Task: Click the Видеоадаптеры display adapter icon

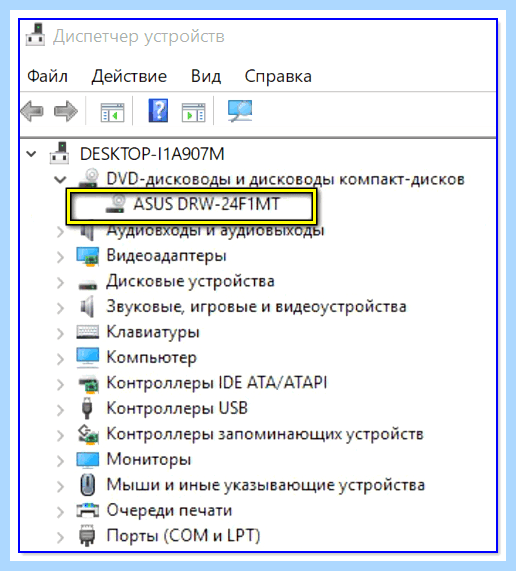Action: click(x=88, y=256)
